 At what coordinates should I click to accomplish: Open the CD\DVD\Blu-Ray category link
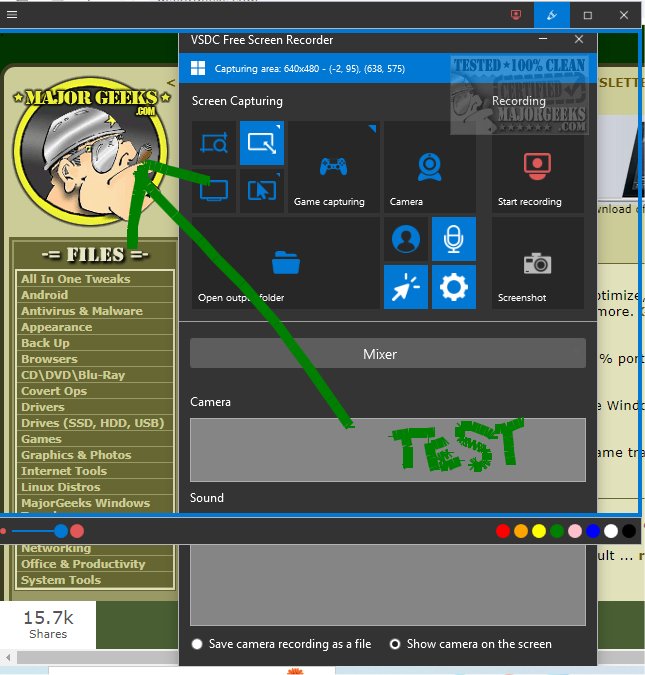(73, 375)
